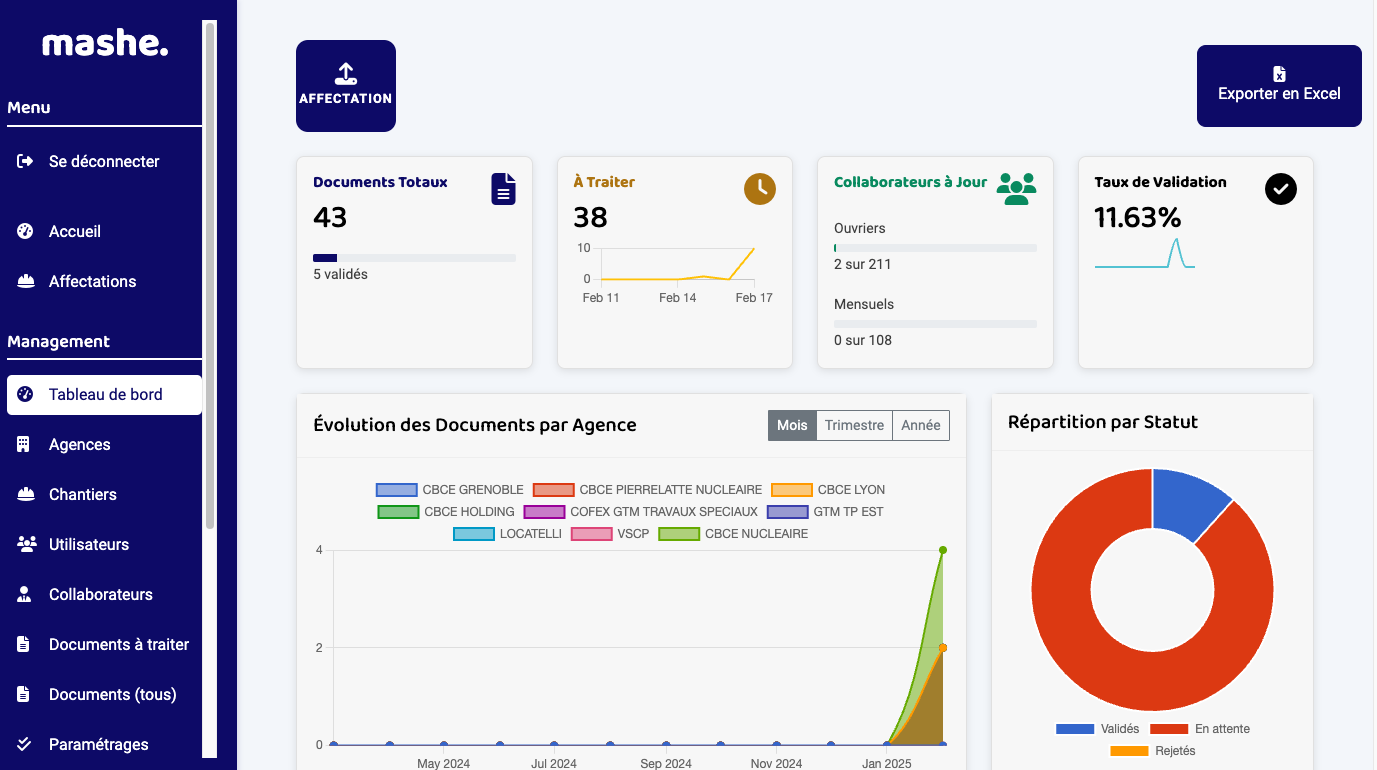Click the Chantiers hard-hat icon
1377x770 pixels.
click(26, 494)
